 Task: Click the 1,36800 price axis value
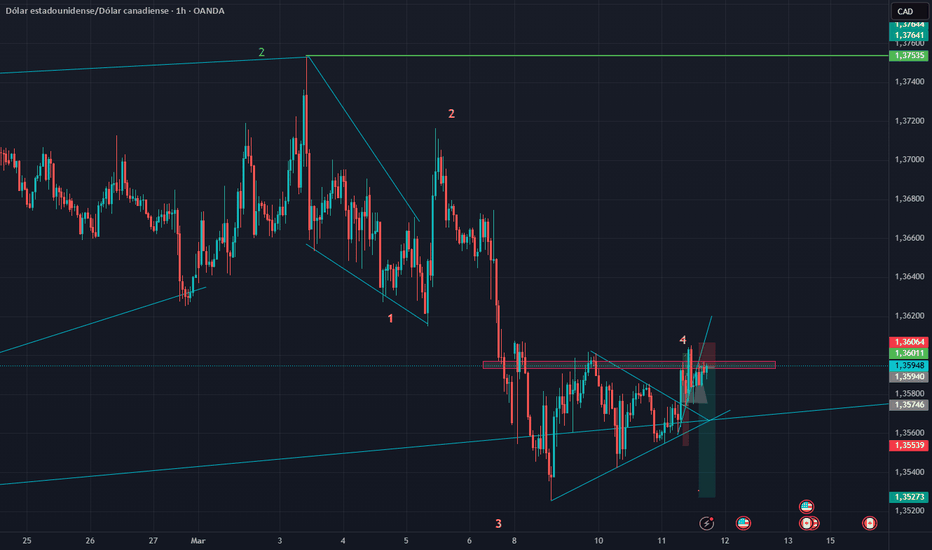tap(909, 199)
